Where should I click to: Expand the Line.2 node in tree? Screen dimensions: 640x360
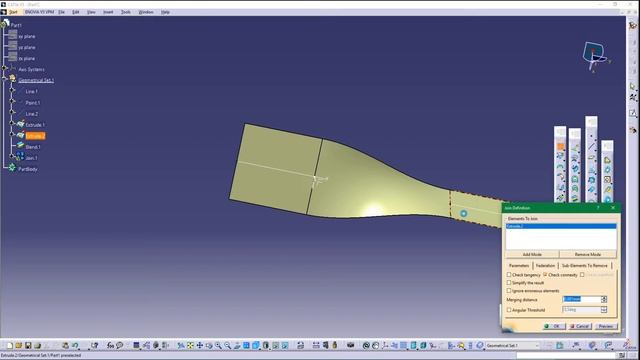click(x=12, y=112)
